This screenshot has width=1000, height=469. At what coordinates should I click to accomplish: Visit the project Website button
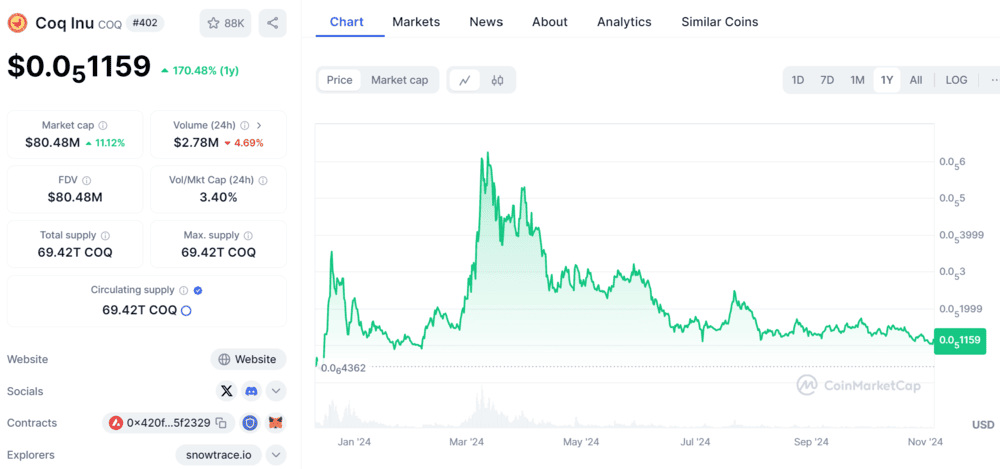pos(248,359)
